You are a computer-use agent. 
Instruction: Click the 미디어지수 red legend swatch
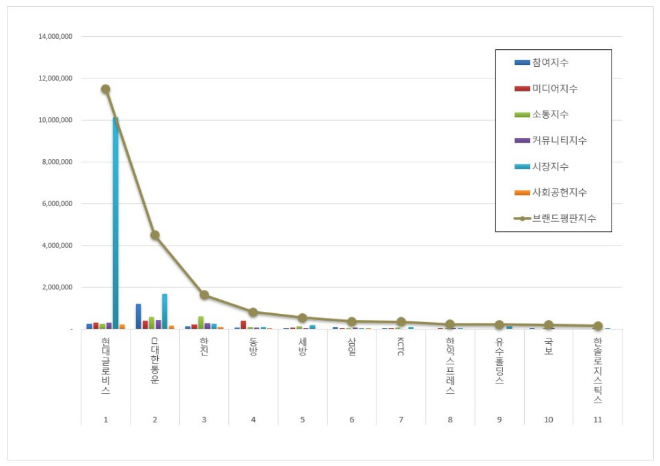521,89
